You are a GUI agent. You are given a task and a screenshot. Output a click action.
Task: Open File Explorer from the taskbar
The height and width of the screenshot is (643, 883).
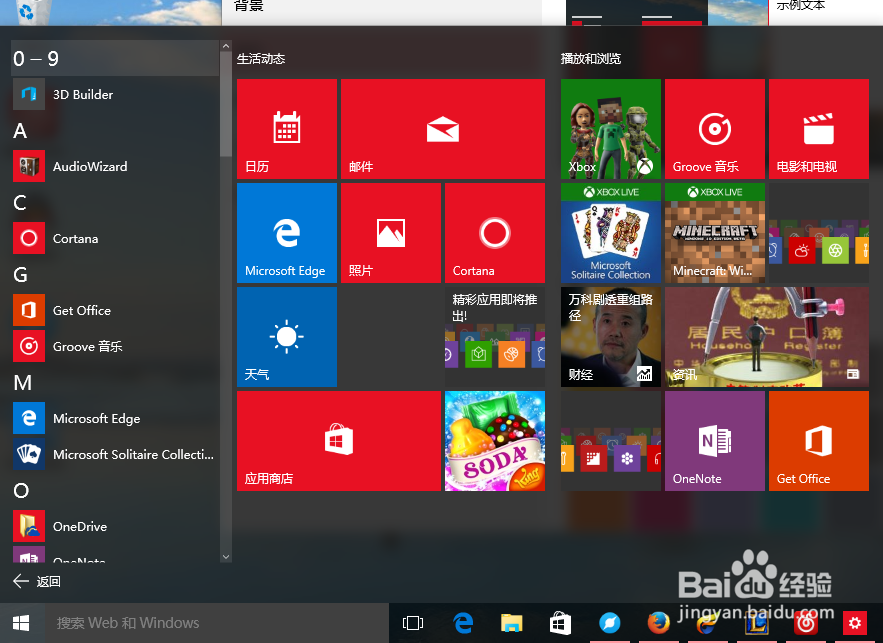(511, 623)
